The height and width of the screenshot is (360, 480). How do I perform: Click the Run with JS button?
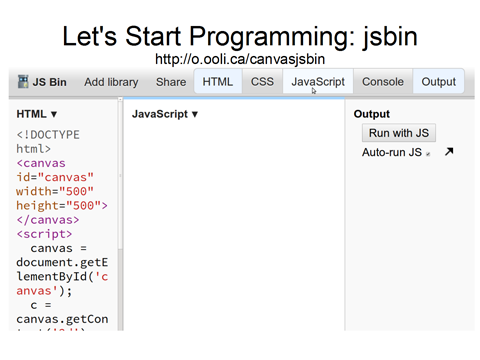tap(399, 133)
